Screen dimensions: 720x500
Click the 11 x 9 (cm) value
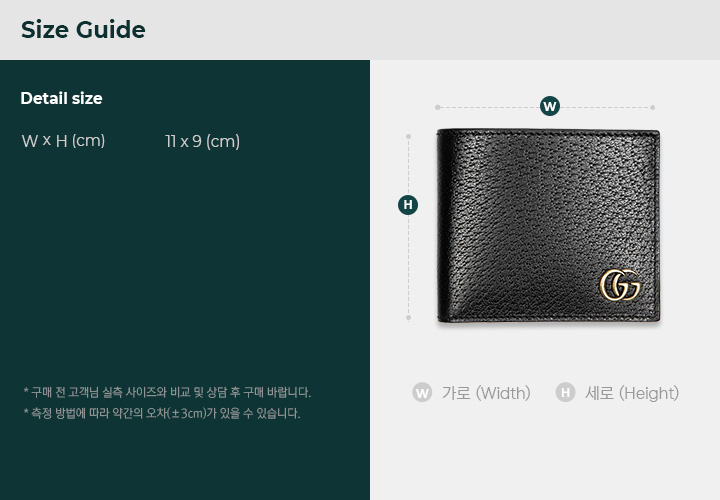click(x=202, y=141)
